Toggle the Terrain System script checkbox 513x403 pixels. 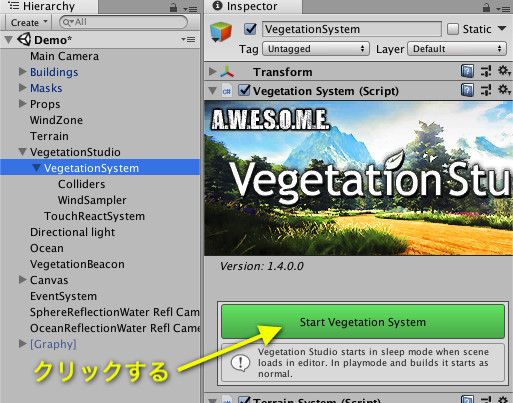coord(244,399)
